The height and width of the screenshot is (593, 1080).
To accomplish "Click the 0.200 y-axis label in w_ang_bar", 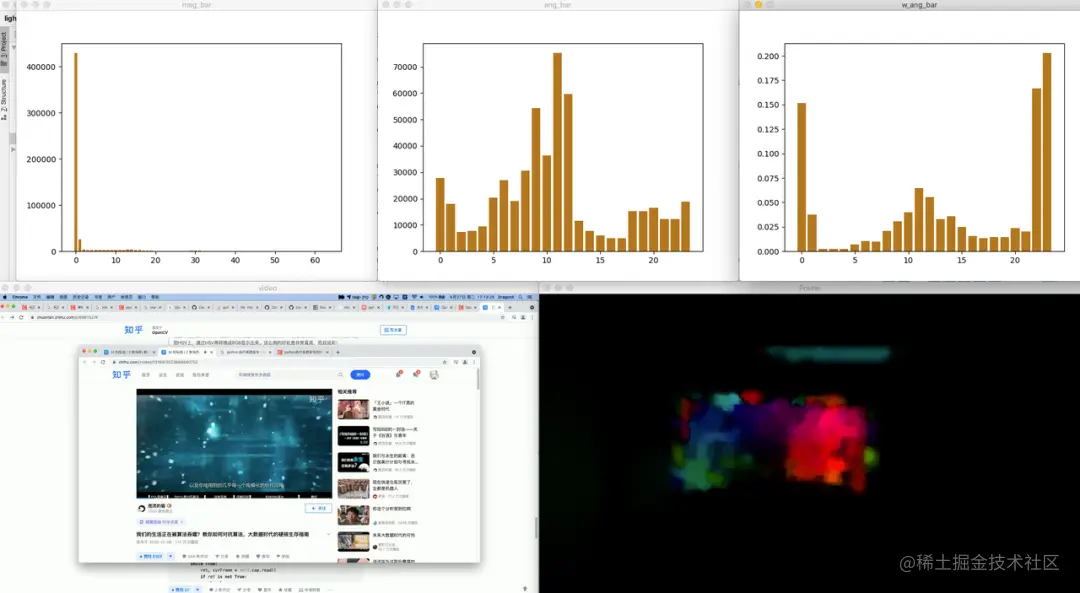I will (x=767, y=56).
